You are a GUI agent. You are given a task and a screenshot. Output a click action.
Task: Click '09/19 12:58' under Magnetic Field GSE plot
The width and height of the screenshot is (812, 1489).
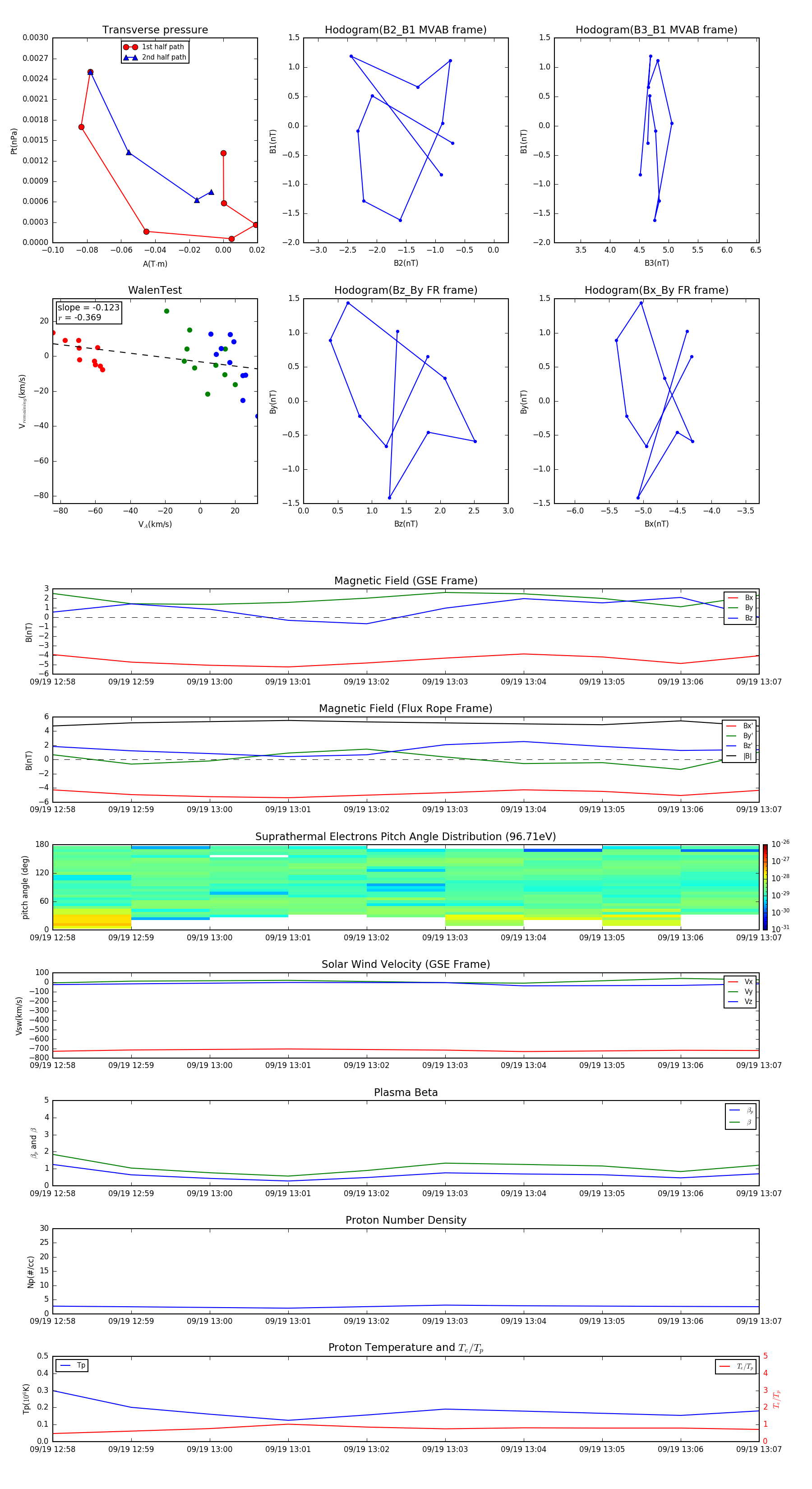53,682
